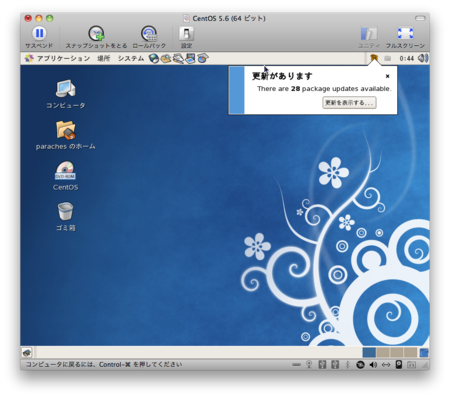Click the gray tray icon beside the clock
The image size is (450, 398).
click(387, 59)
